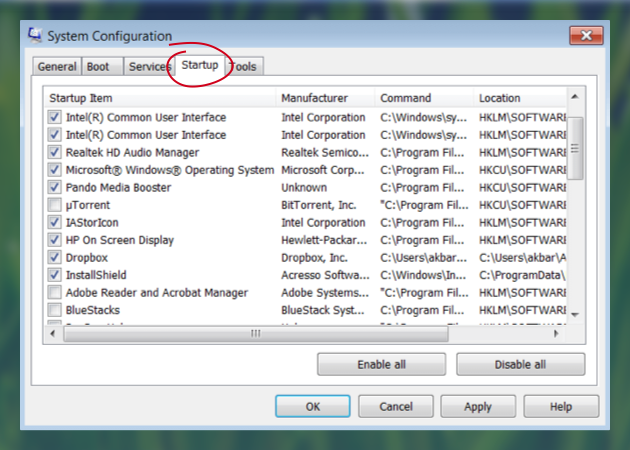Sort by the Manufacturer column header

click(325, 98)
